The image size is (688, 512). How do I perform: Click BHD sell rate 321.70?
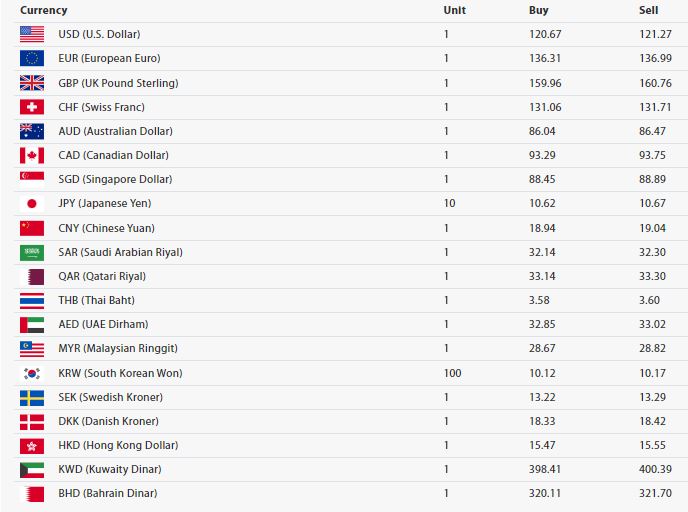click(x=655, y=493)
